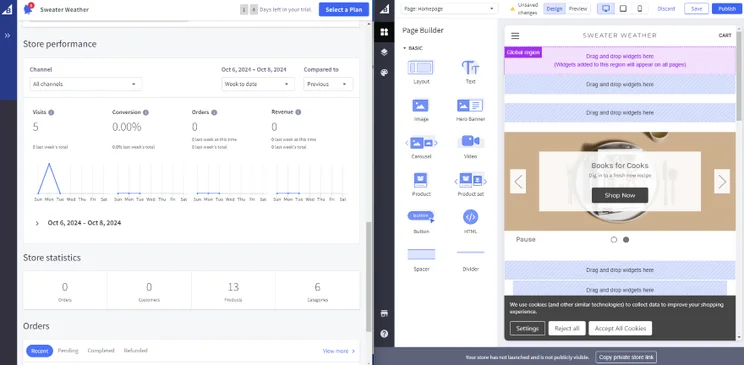Screen dimensions: 744x365
Task: Select the Image widget
Action: point(421,110)
